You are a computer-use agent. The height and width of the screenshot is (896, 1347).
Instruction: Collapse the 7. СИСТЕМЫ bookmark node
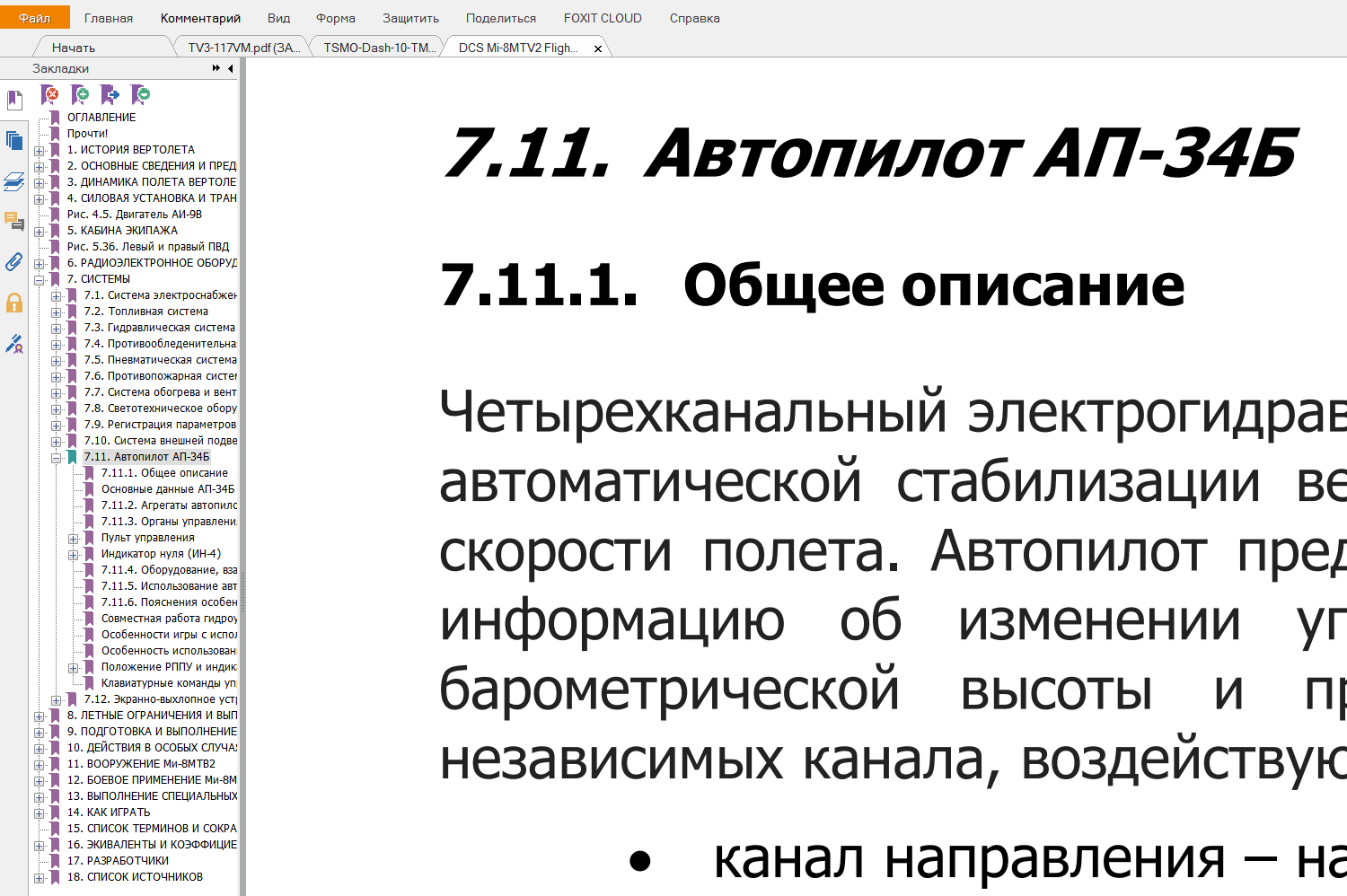point(40,280)
